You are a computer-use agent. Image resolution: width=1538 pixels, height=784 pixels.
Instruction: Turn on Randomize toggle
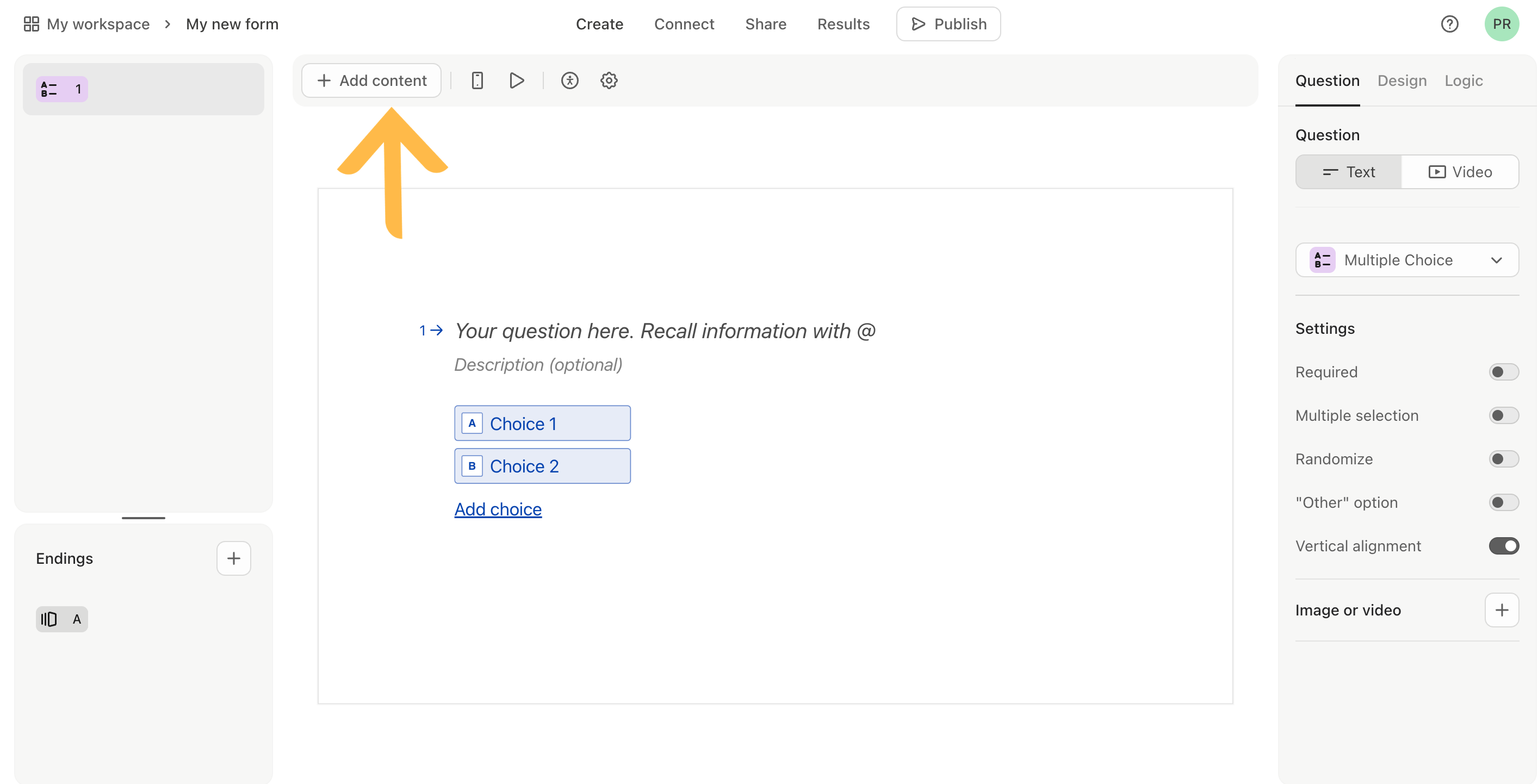1503,459
